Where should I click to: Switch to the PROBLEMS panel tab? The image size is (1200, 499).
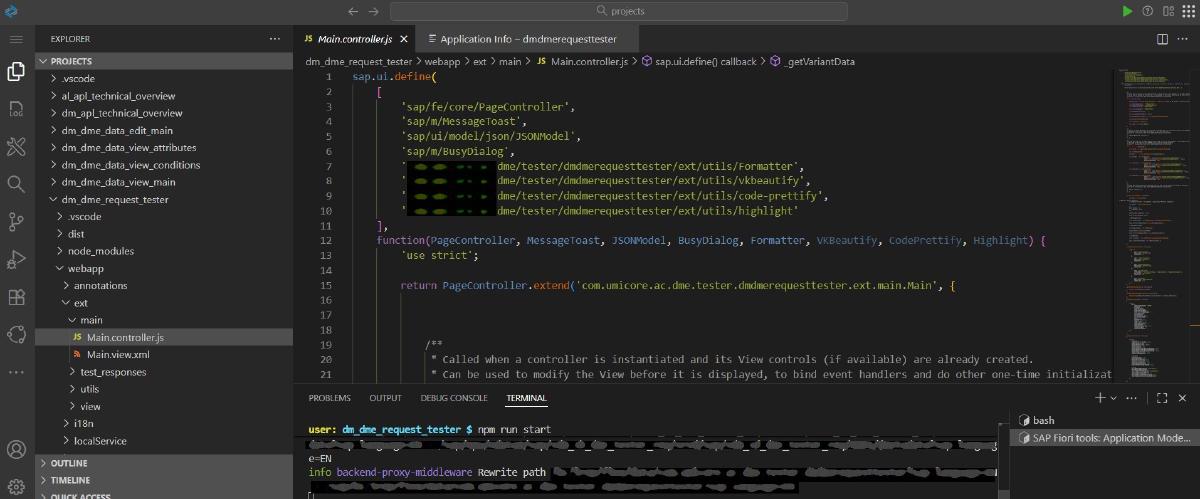pyautogui.click(x=329, y=398)
